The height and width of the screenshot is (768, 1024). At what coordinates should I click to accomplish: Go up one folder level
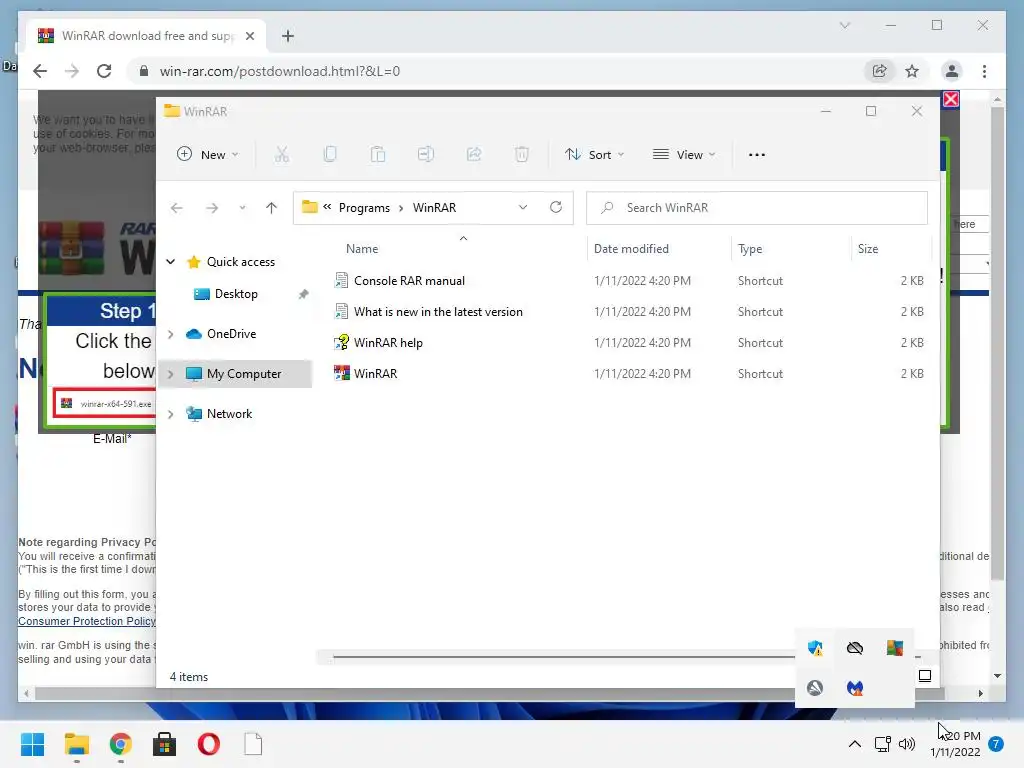(x=271, y=208)
